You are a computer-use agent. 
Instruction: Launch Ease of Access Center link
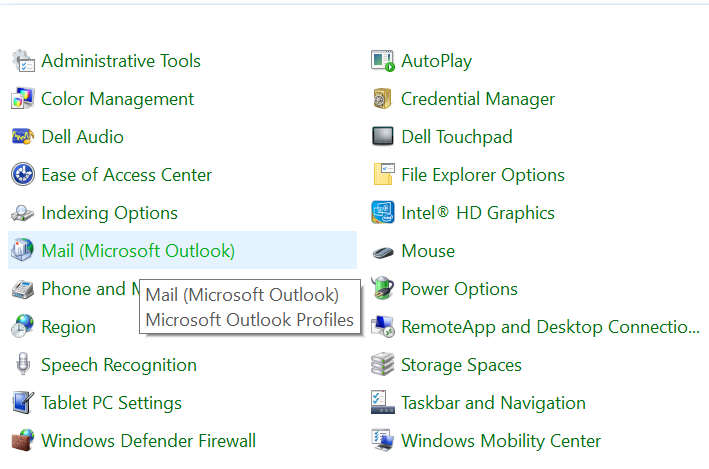[x=127, y=175]
